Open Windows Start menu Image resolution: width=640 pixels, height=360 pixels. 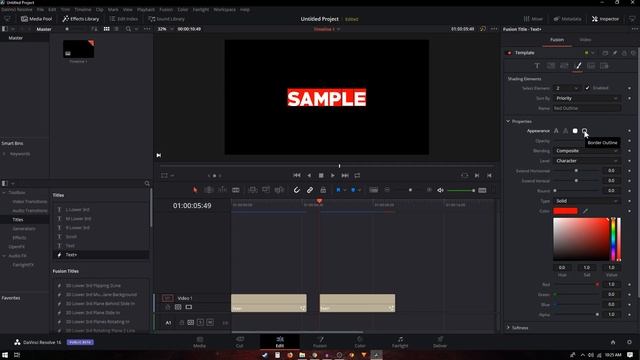(x=5, y=355)
